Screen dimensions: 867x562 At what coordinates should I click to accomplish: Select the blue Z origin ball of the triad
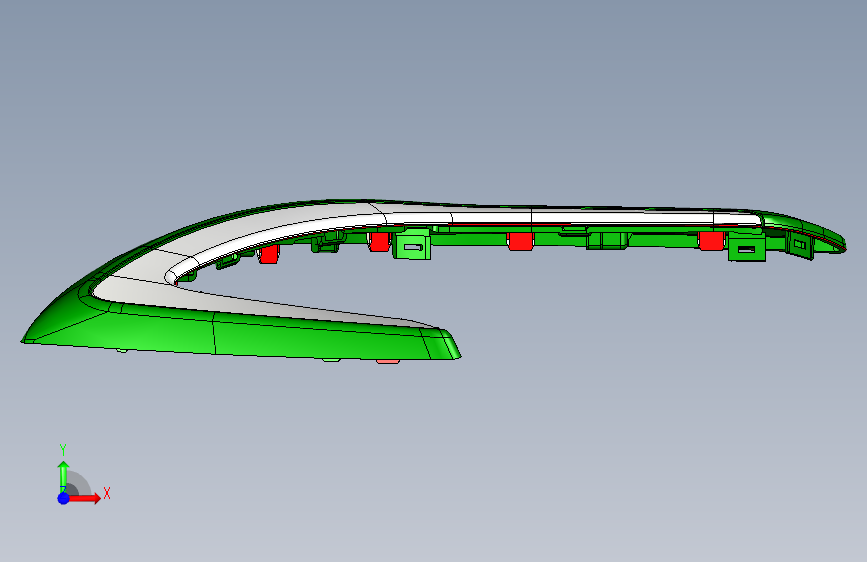click(x=64, y=498)
